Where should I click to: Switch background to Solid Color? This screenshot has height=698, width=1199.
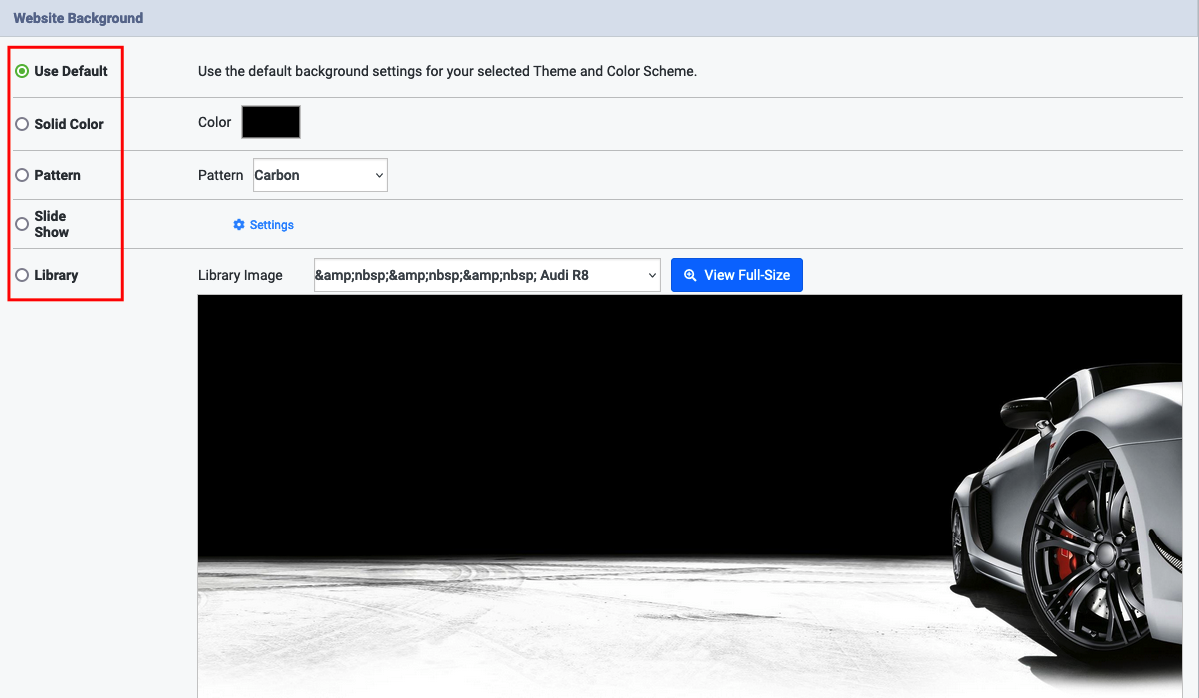point(21,123)
